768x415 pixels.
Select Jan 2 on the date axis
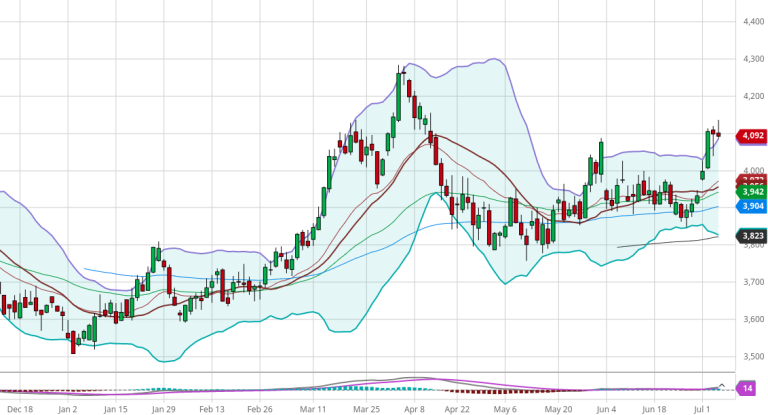click(67, 409)
